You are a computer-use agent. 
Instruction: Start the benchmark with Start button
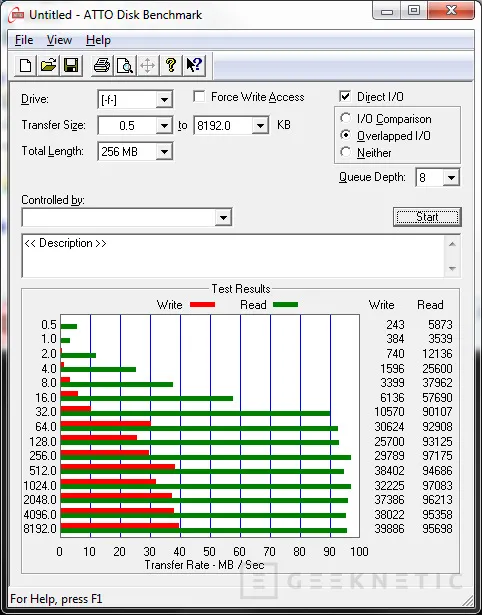(427, 217)
